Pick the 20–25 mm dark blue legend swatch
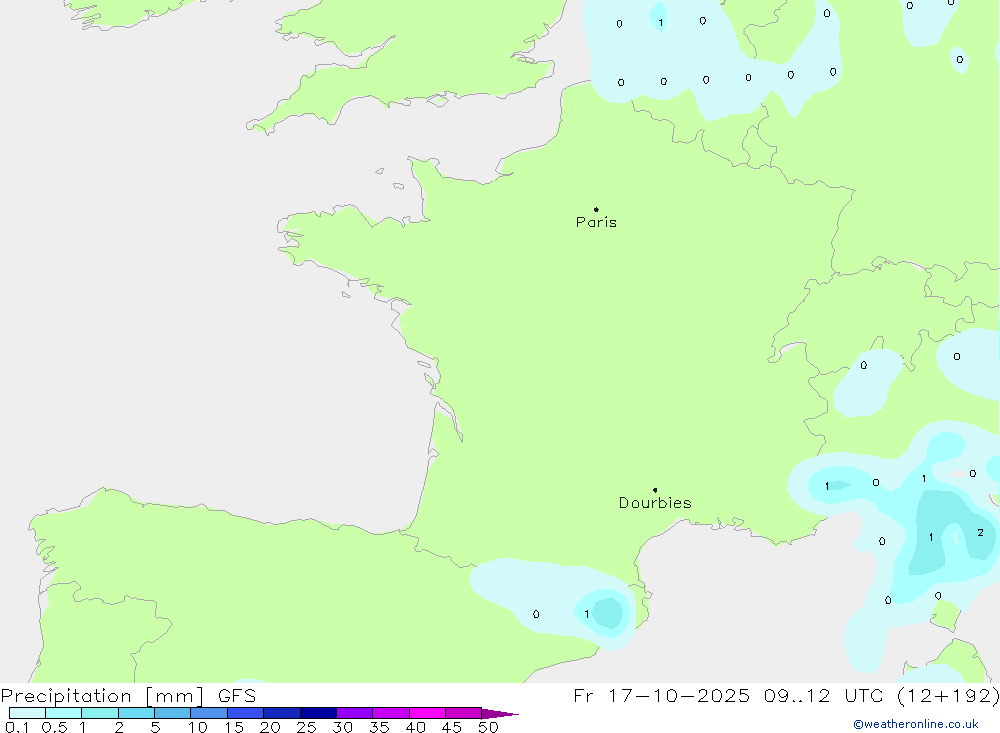 [281, 713]
